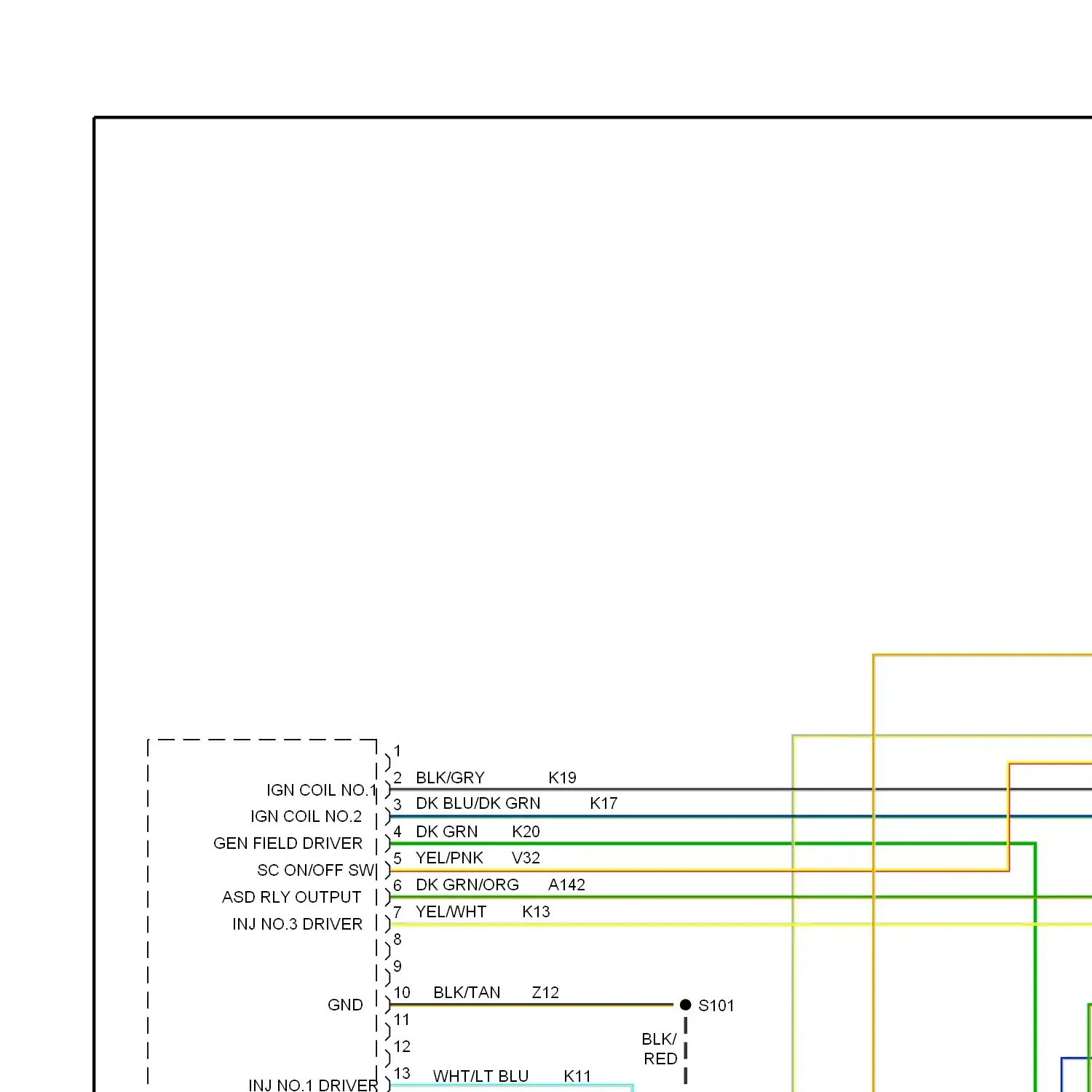Select the IGN COIL NO.1 label
Image resolution: width=1092 pixels, height=1092 pixels.
coord(321,790)
